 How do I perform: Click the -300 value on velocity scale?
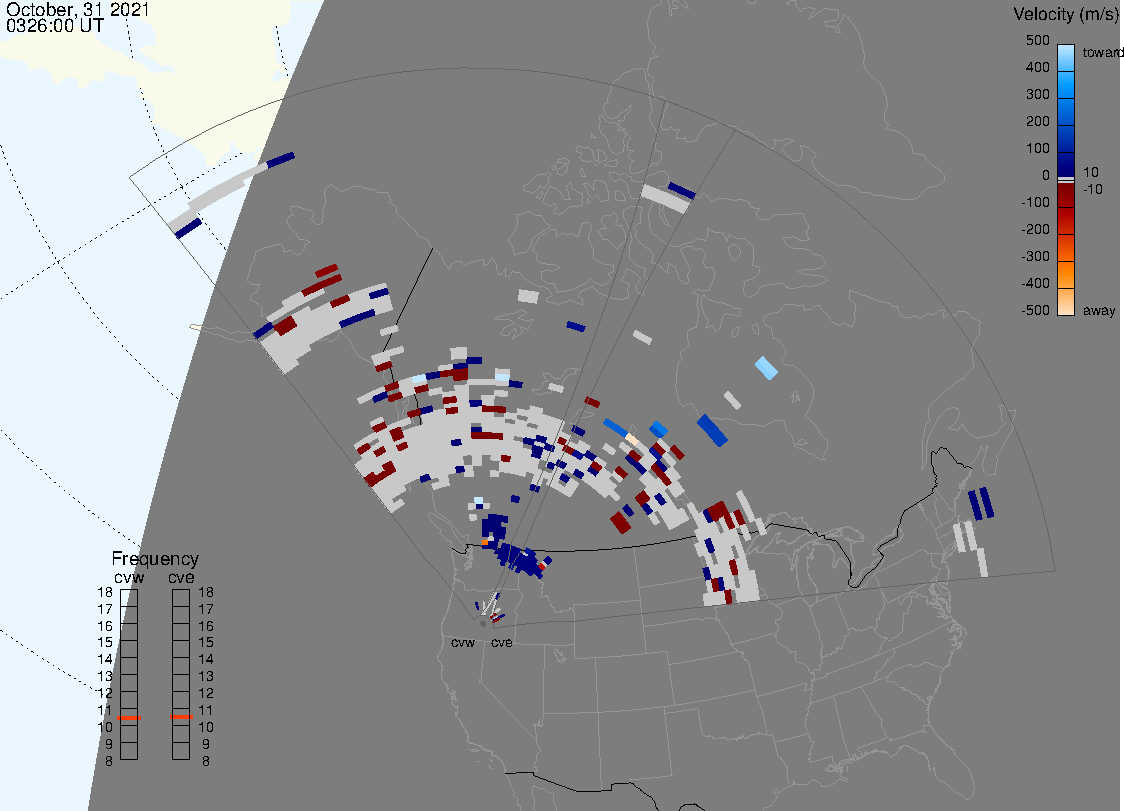pos(1035,257)
